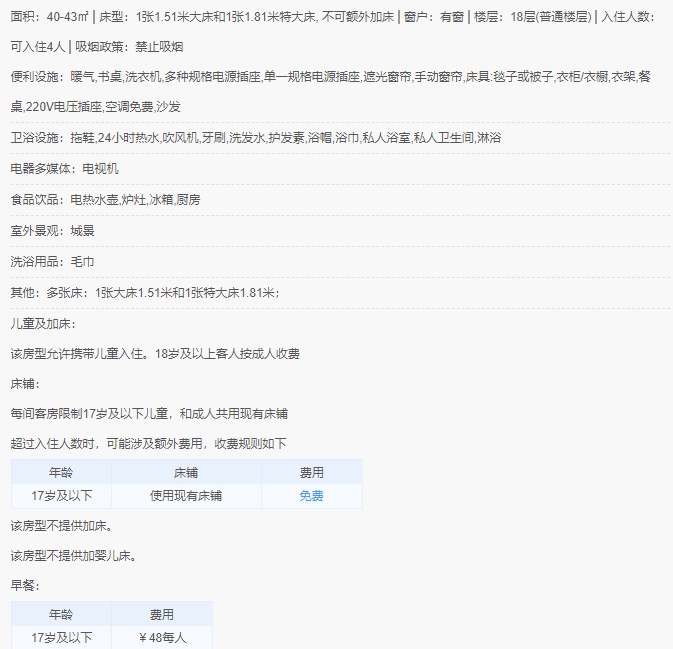
Task: Click the 其他：多张床 bed details line
Action: point(145,293)
